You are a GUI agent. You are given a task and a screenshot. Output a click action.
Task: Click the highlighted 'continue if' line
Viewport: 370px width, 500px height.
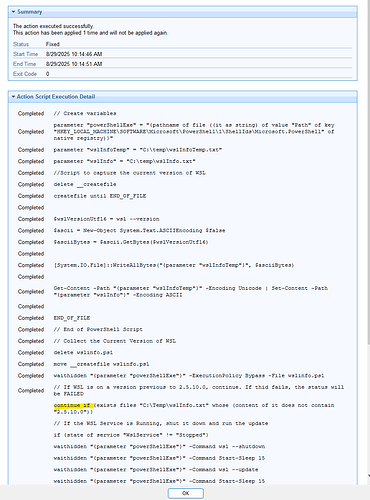194,408
